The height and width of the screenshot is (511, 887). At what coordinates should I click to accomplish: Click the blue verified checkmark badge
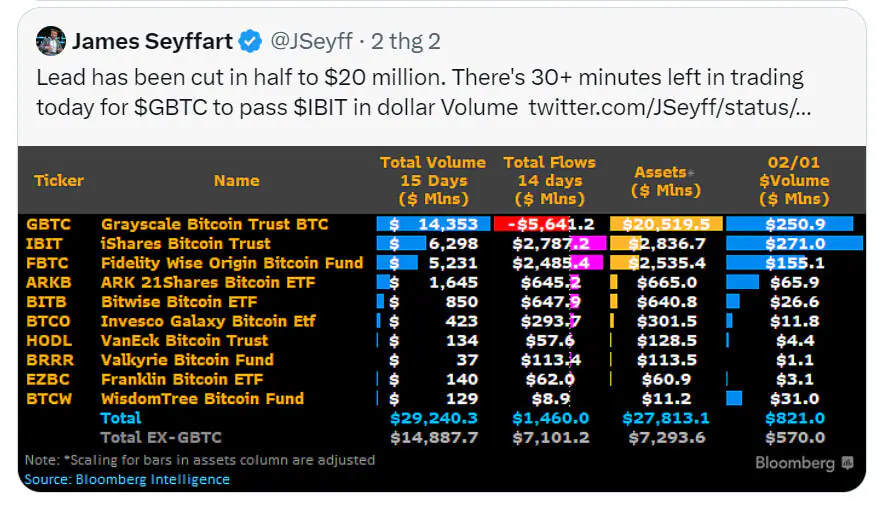click(x=250, y=42)
